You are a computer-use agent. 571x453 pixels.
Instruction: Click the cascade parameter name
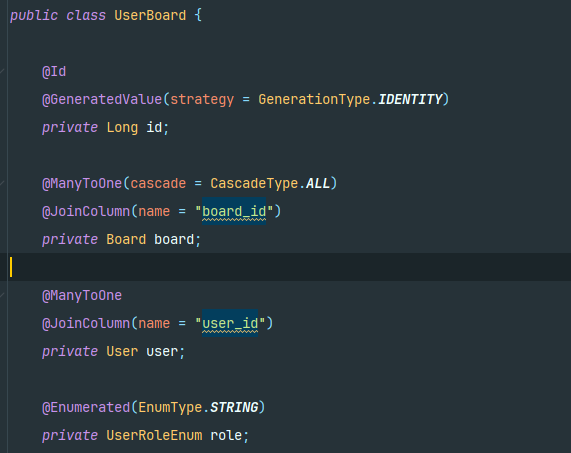[x=158, y=183]
